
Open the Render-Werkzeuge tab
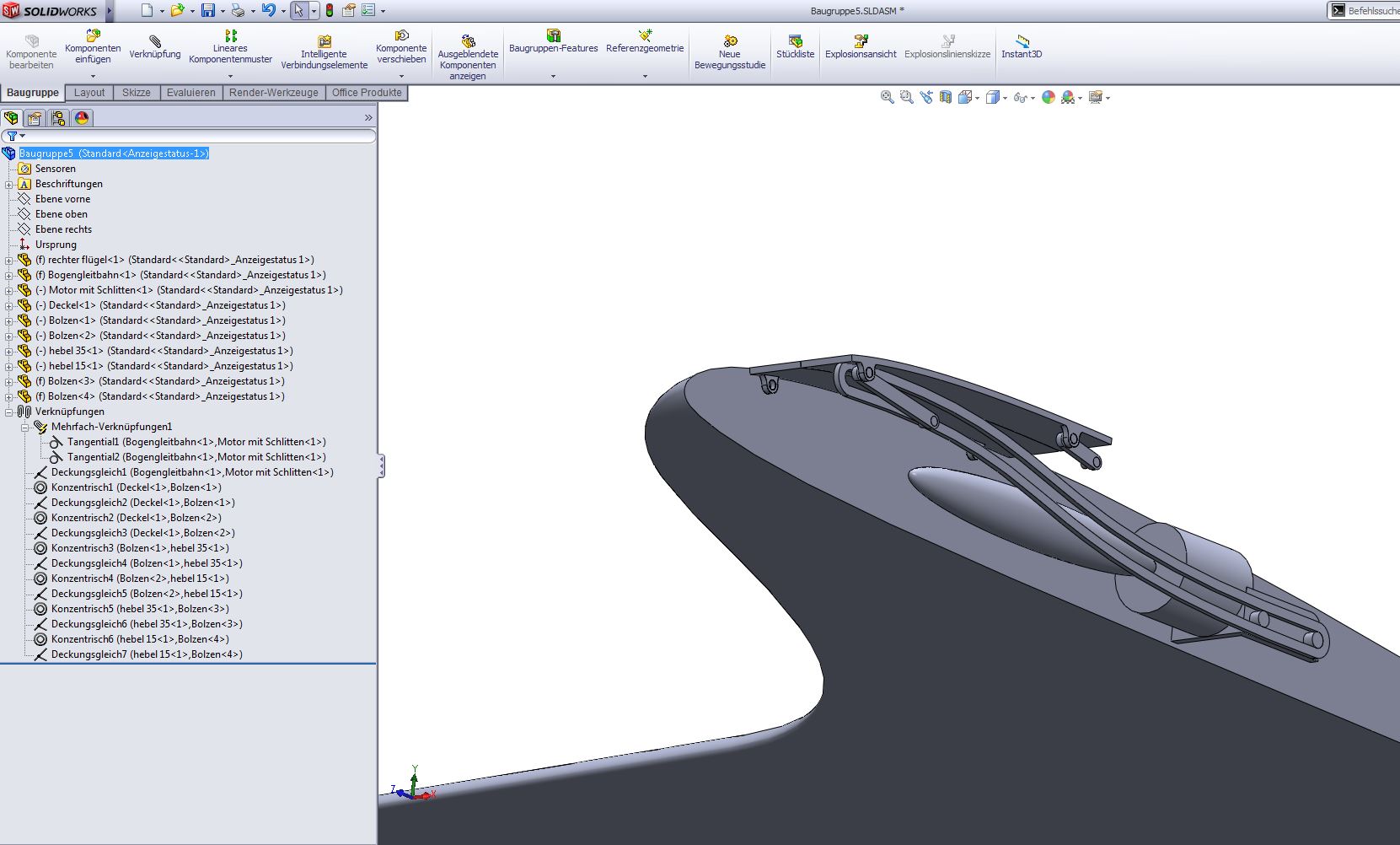273,93
